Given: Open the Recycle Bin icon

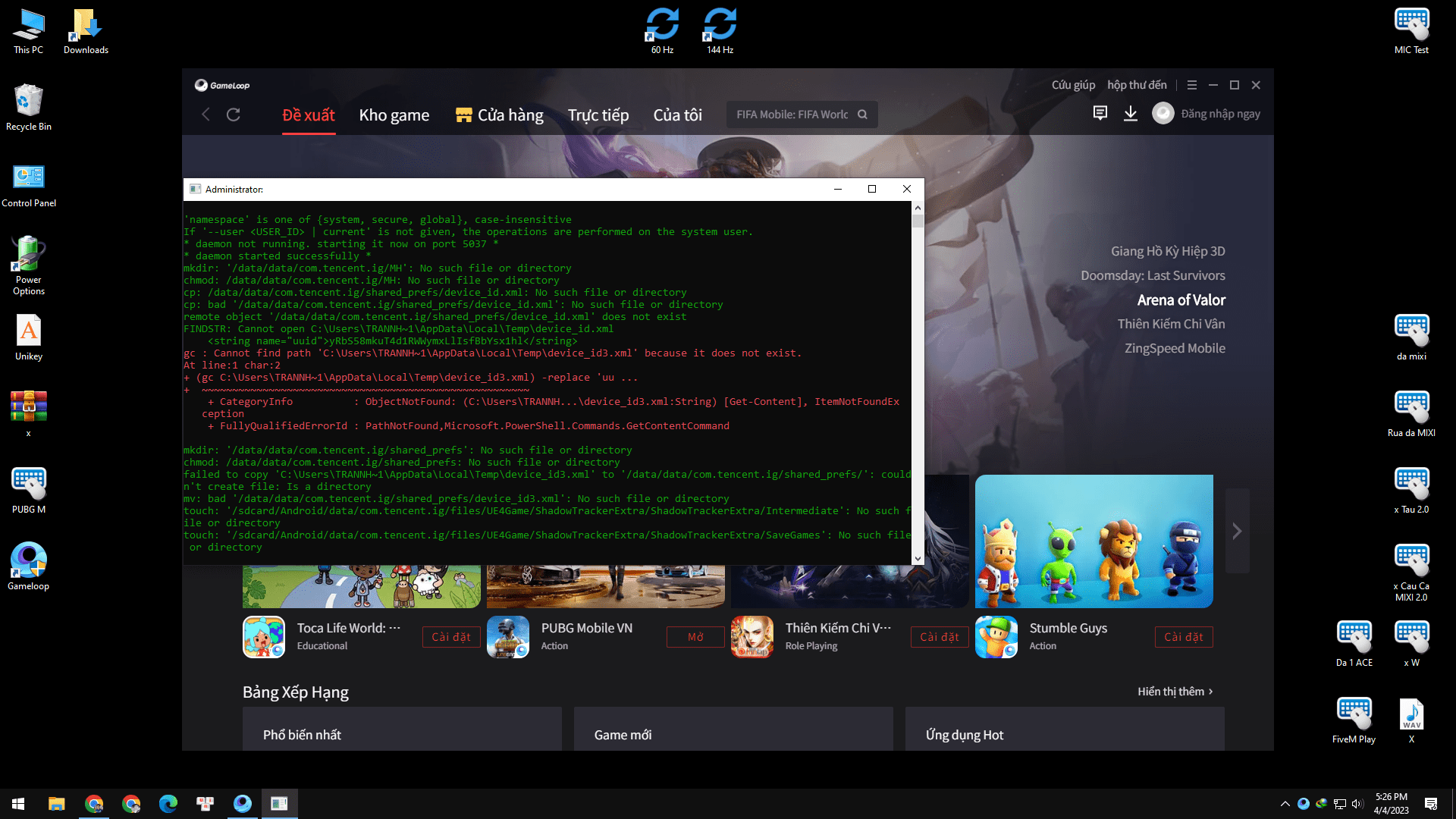Looking at the screenshot, I should pyautogui.click(x=28, y=108).
